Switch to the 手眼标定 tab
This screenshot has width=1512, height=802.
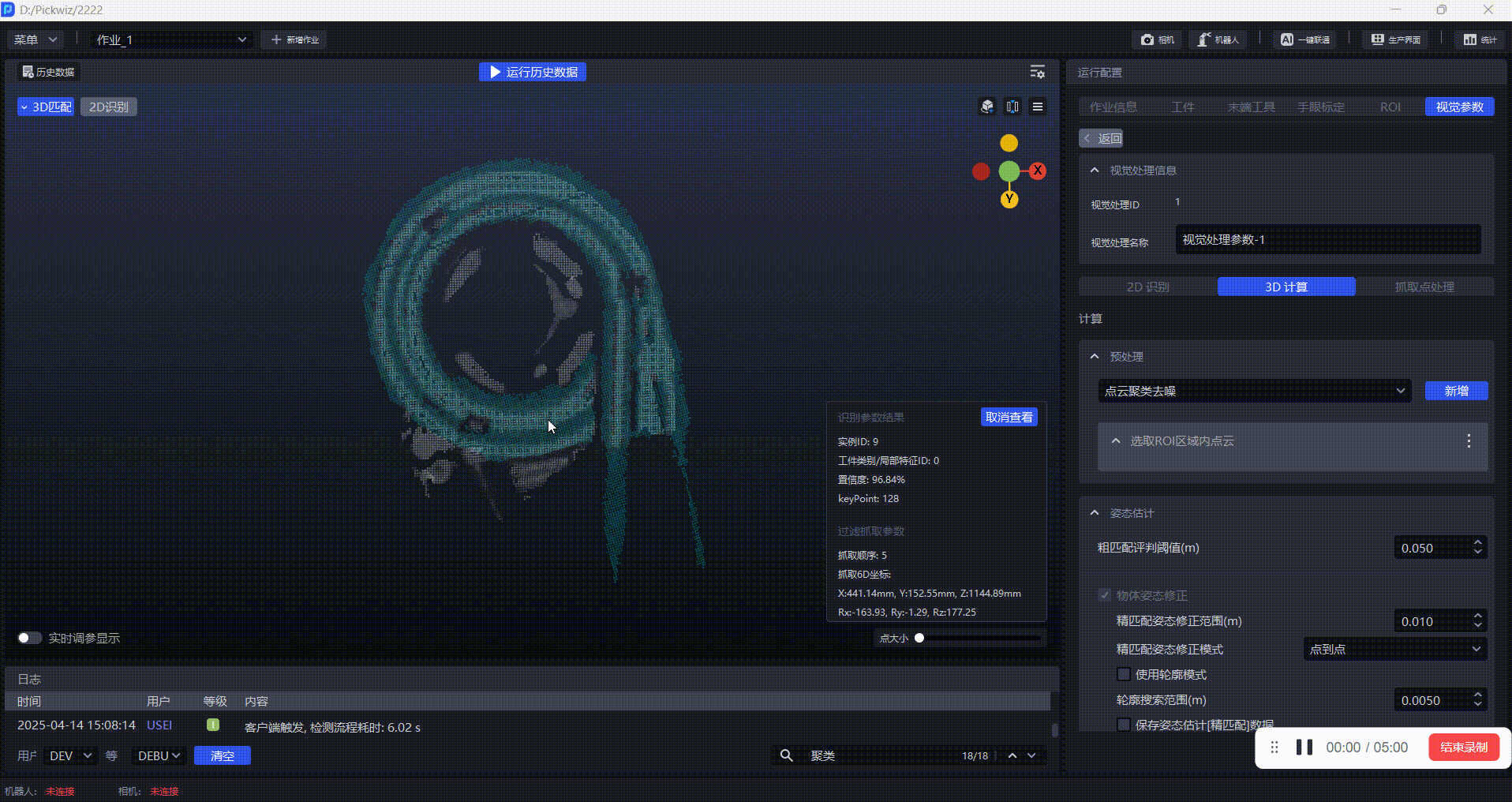[x=1320, y=107]
